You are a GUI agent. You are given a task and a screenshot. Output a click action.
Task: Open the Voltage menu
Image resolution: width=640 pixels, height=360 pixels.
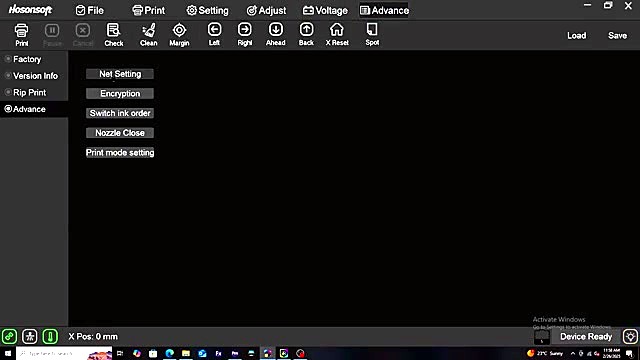click(x=325, y=11)
